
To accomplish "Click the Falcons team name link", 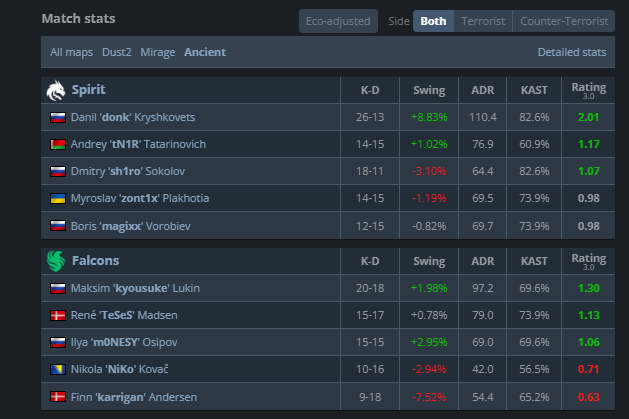I will click(x=95, y=261).
